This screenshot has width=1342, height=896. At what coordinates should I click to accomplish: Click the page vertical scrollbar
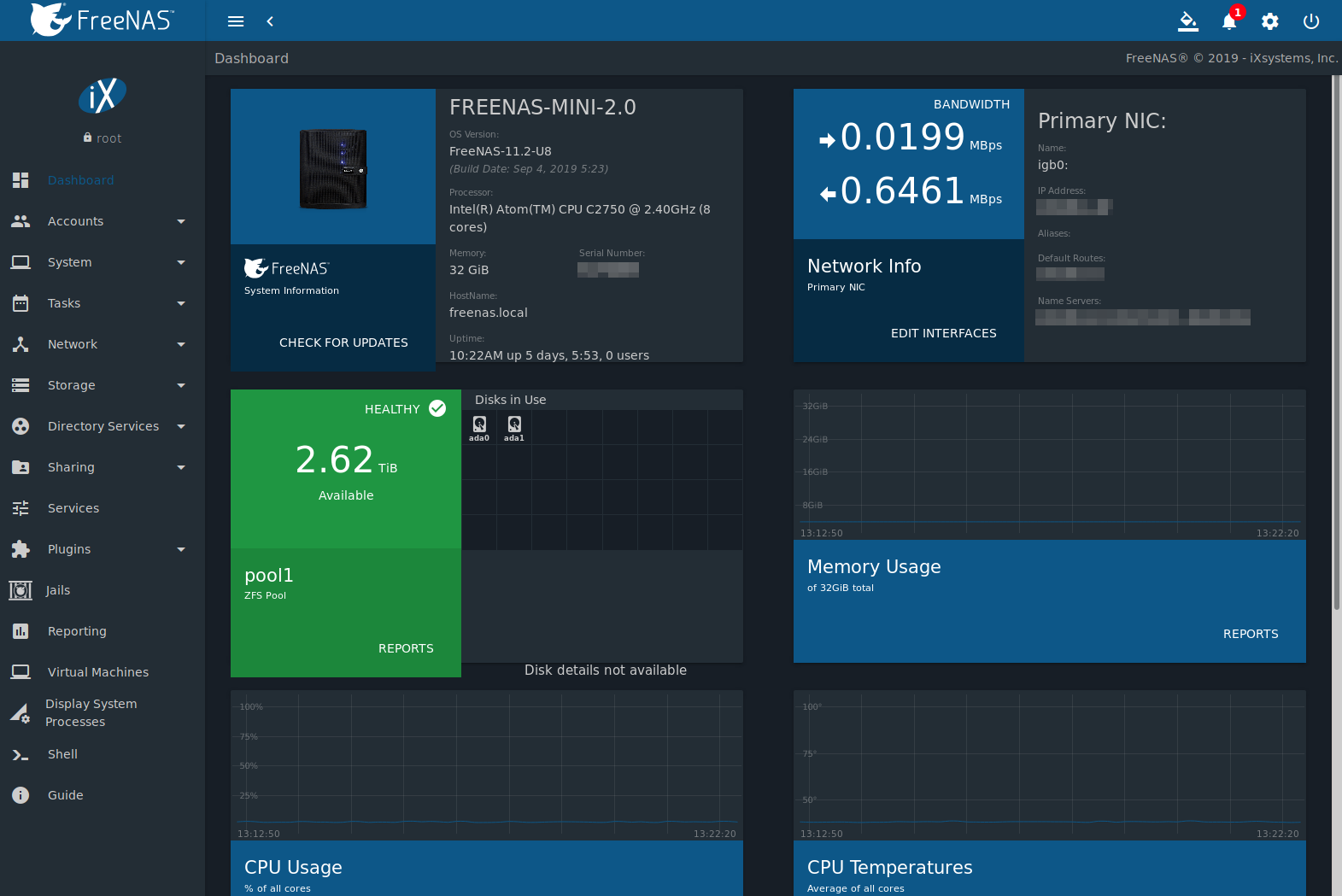1337,342
